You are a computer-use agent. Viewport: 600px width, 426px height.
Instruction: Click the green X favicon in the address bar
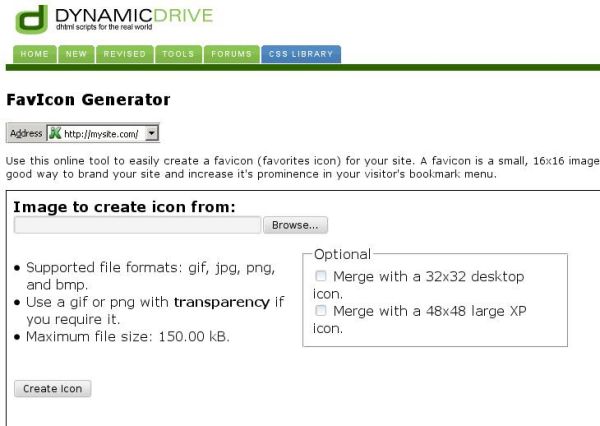point(55,133)
